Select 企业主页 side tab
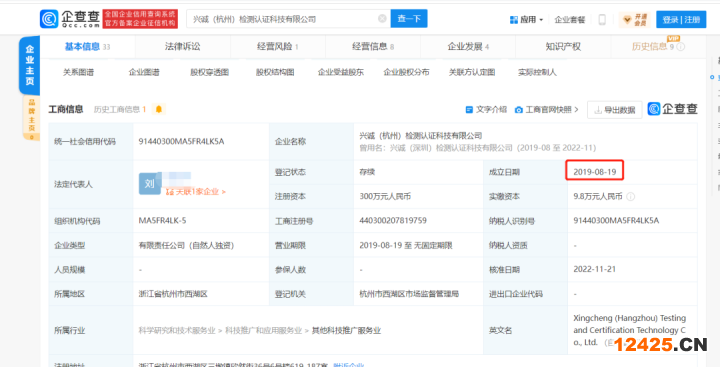Screen dimensions: 720x367 (29, 65)
